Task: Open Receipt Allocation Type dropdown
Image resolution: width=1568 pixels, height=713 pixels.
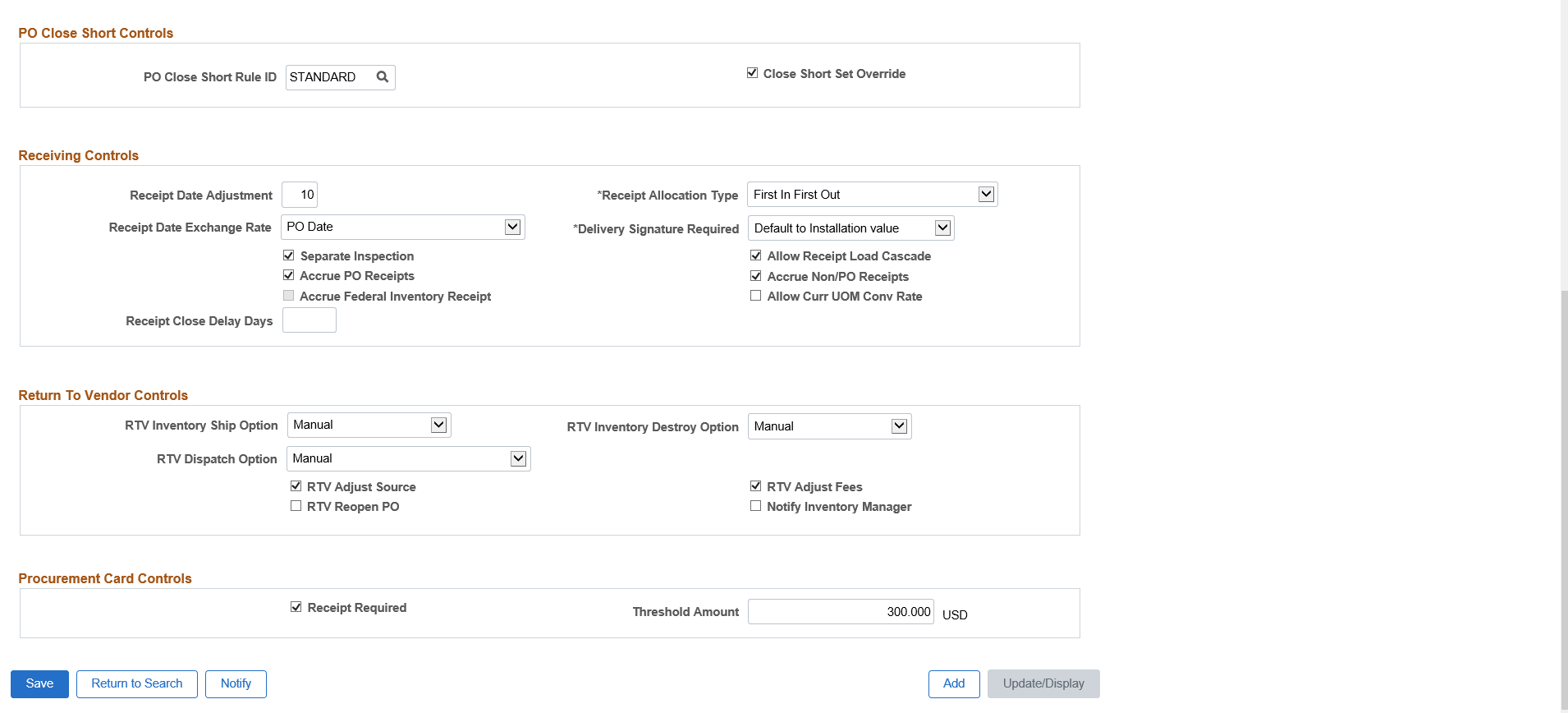Action: tap(872, 195)
